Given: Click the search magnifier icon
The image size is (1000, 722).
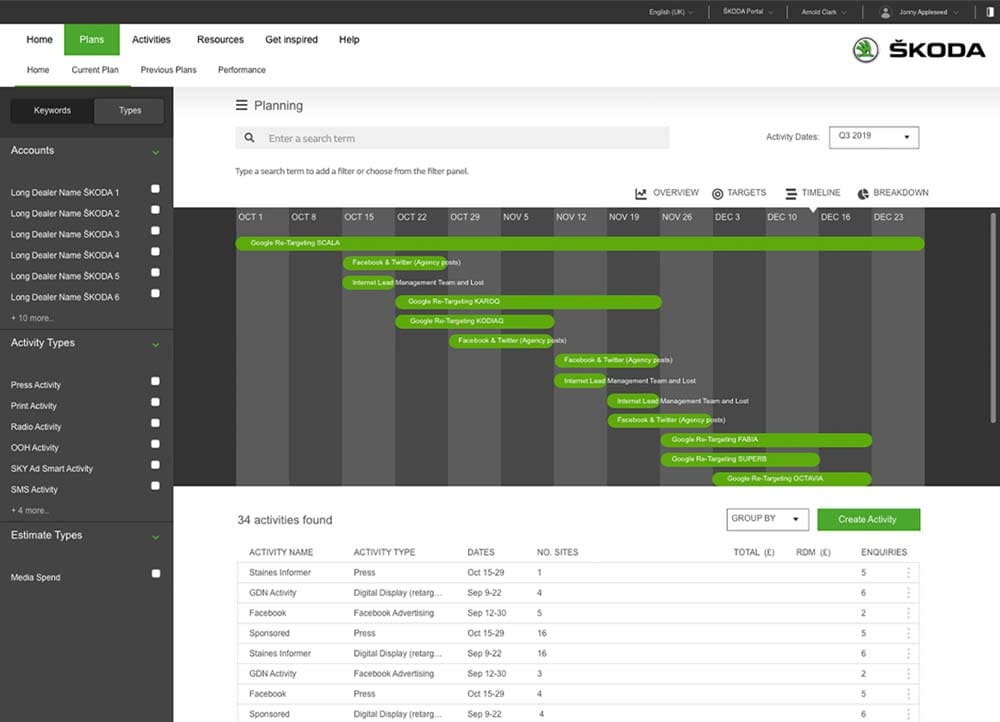Looking at the screenshot, I should [x=249, y=138].
